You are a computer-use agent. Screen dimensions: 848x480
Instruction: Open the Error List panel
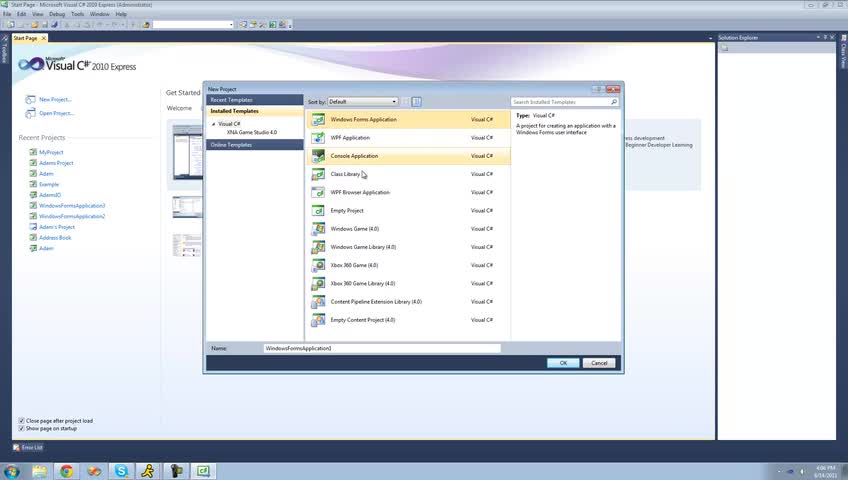[x=28, y=448]
